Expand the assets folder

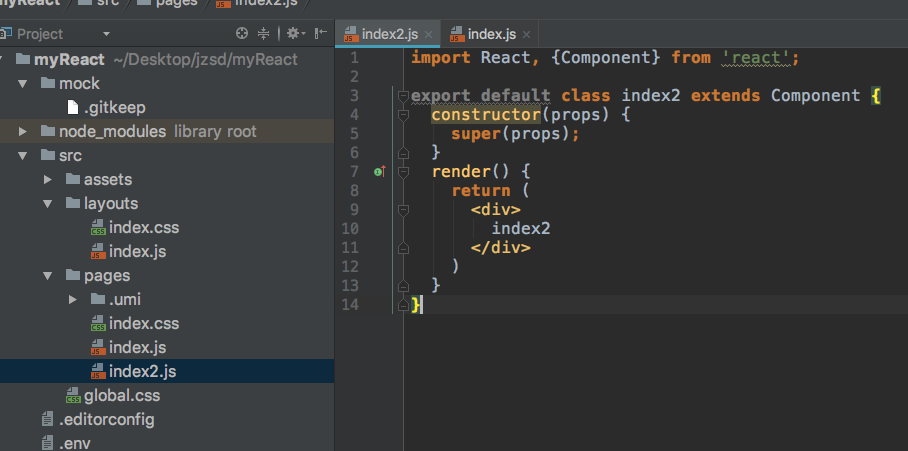pos(48,179)
